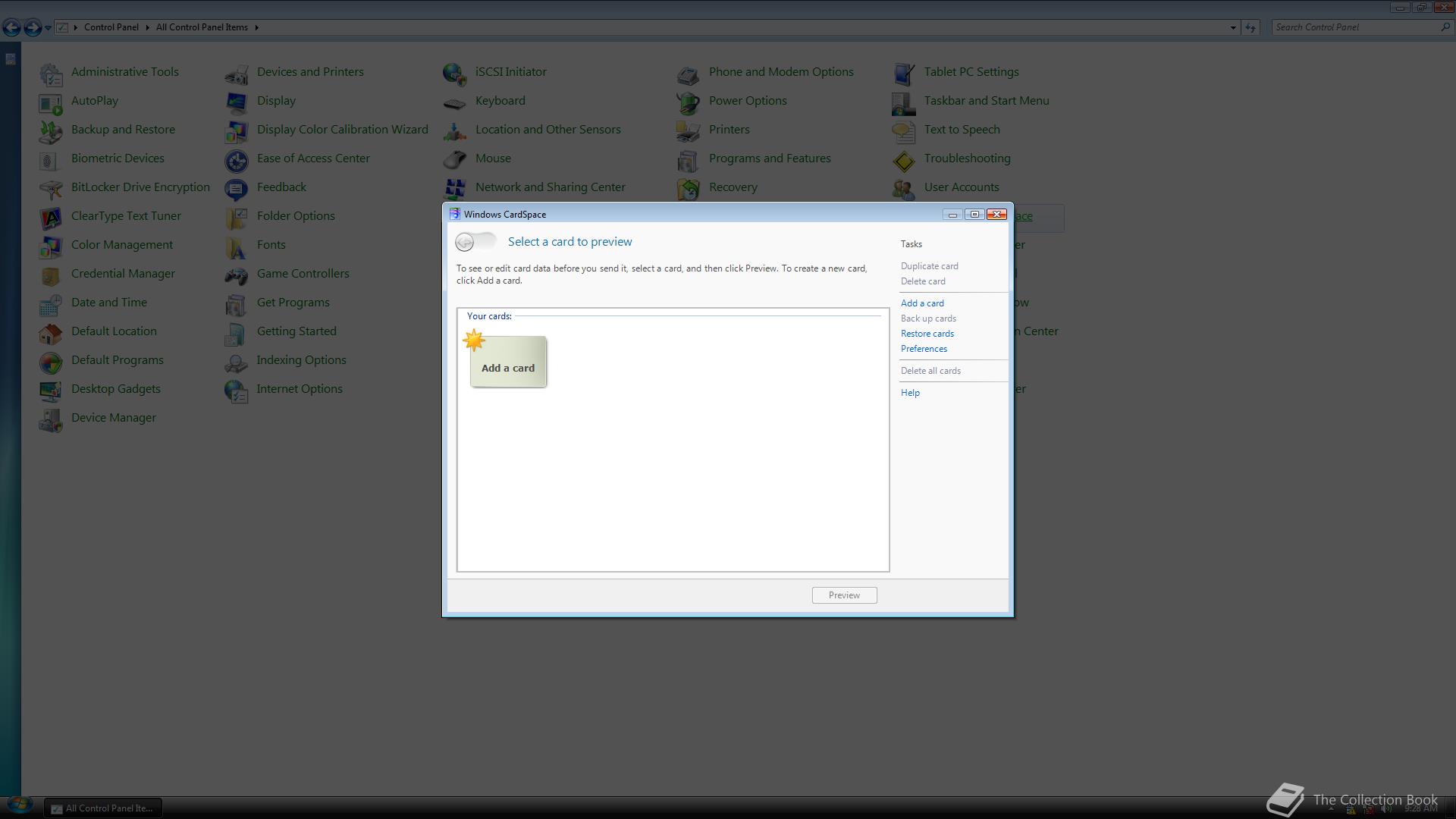This screenshot has height=819, width=1456.
Task: Expand Control Panel breadcrumb arrow
Action: click(148, 27)
